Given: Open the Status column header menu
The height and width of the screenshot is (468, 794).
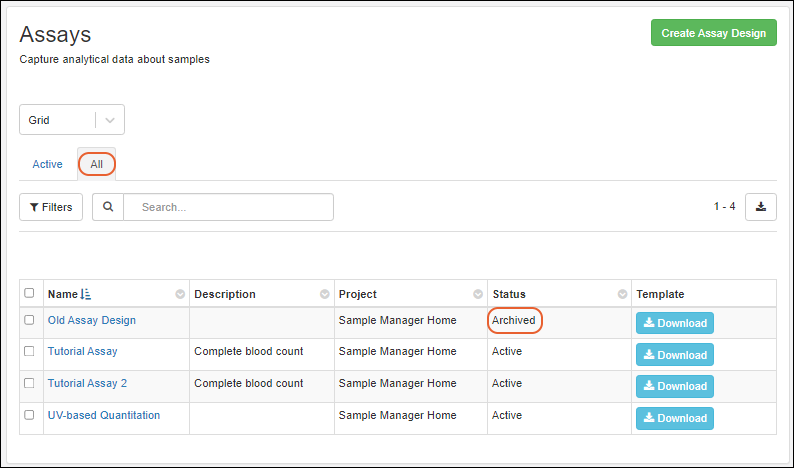Looking at the screenshot, I should tap(621, 294).
